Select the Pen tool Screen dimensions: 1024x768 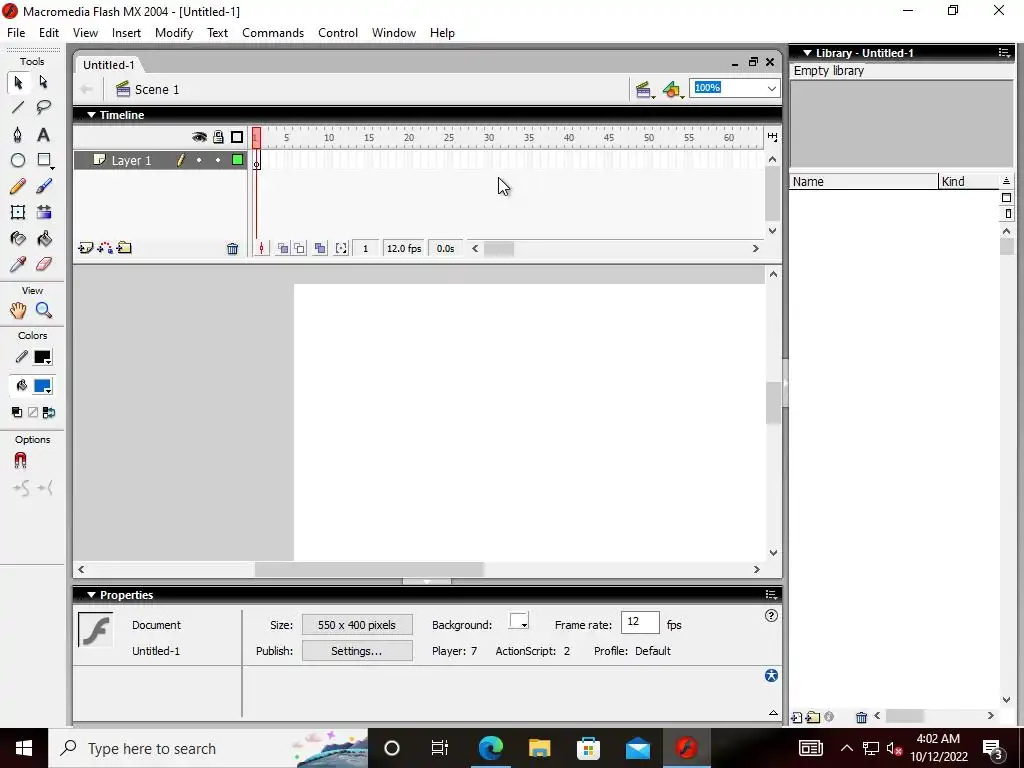pos(18,135)
